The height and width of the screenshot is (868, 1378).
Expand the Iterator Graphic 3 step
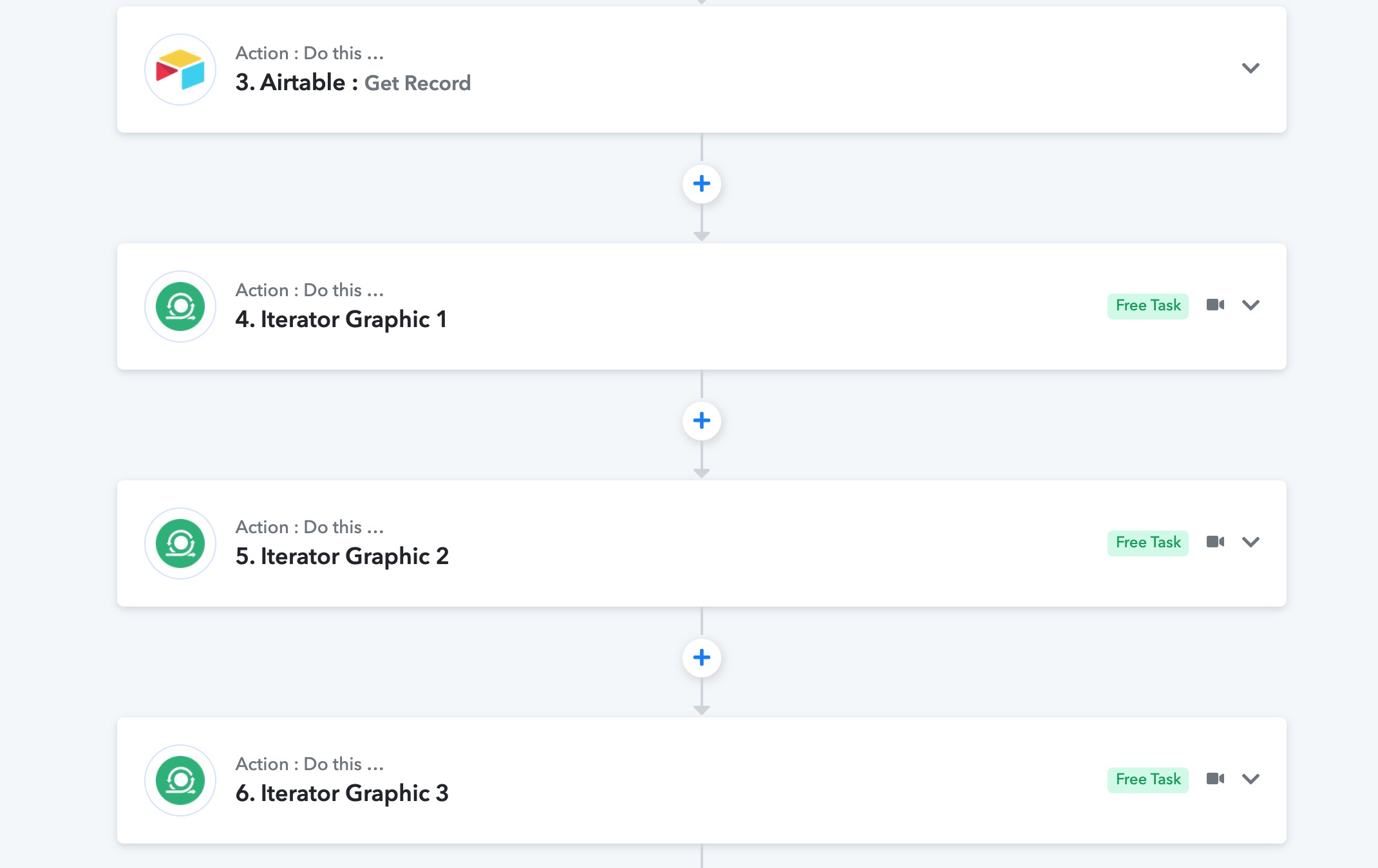(x=1251, y=779)
